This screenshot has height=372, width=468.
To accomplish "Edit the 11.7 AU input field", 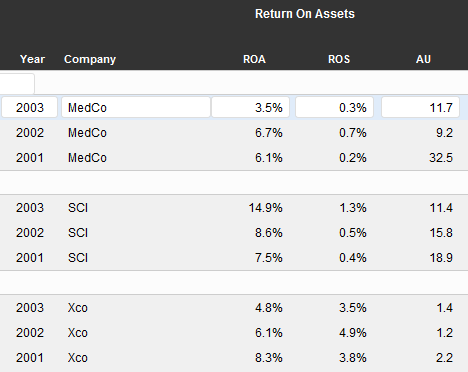I will (420, 107).
